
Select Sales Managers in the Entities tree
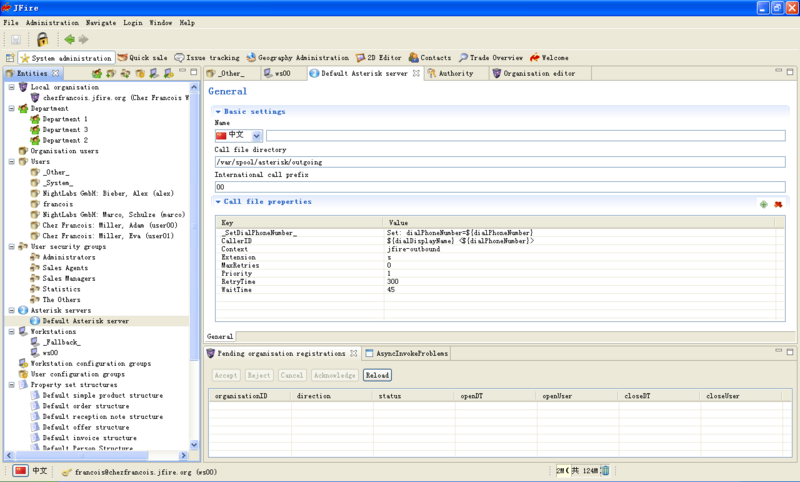point(69,278)
